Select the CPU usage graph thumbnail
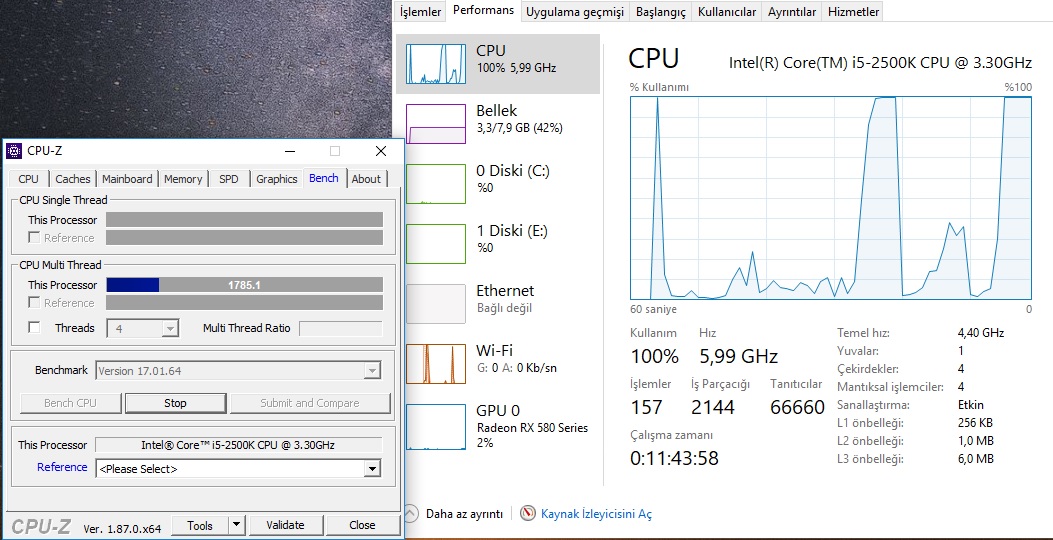The image size is (1053, 540). pos(436,64)
